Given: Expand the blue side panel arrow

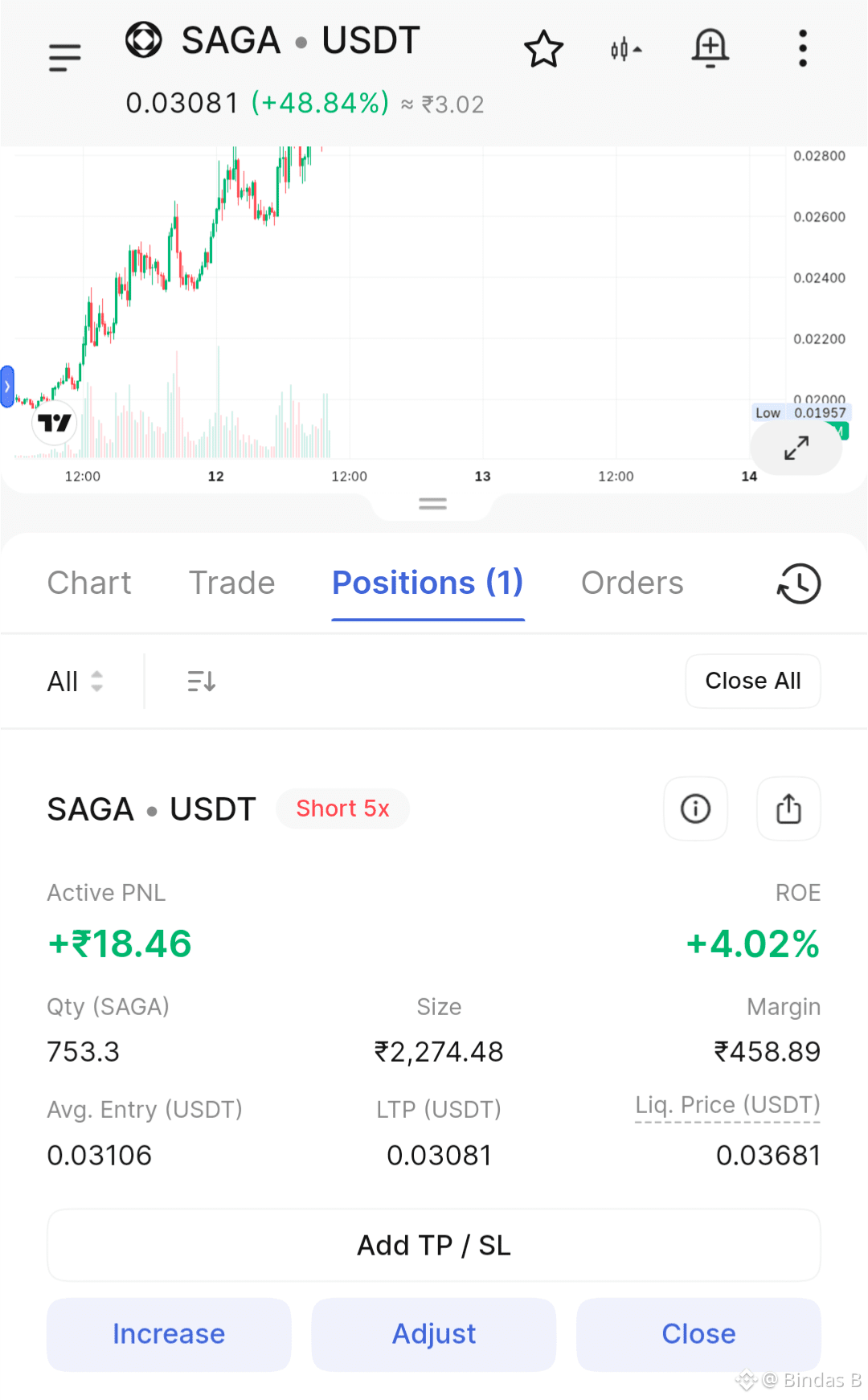Looking at the screenshot, I should [x=7, y=387].
